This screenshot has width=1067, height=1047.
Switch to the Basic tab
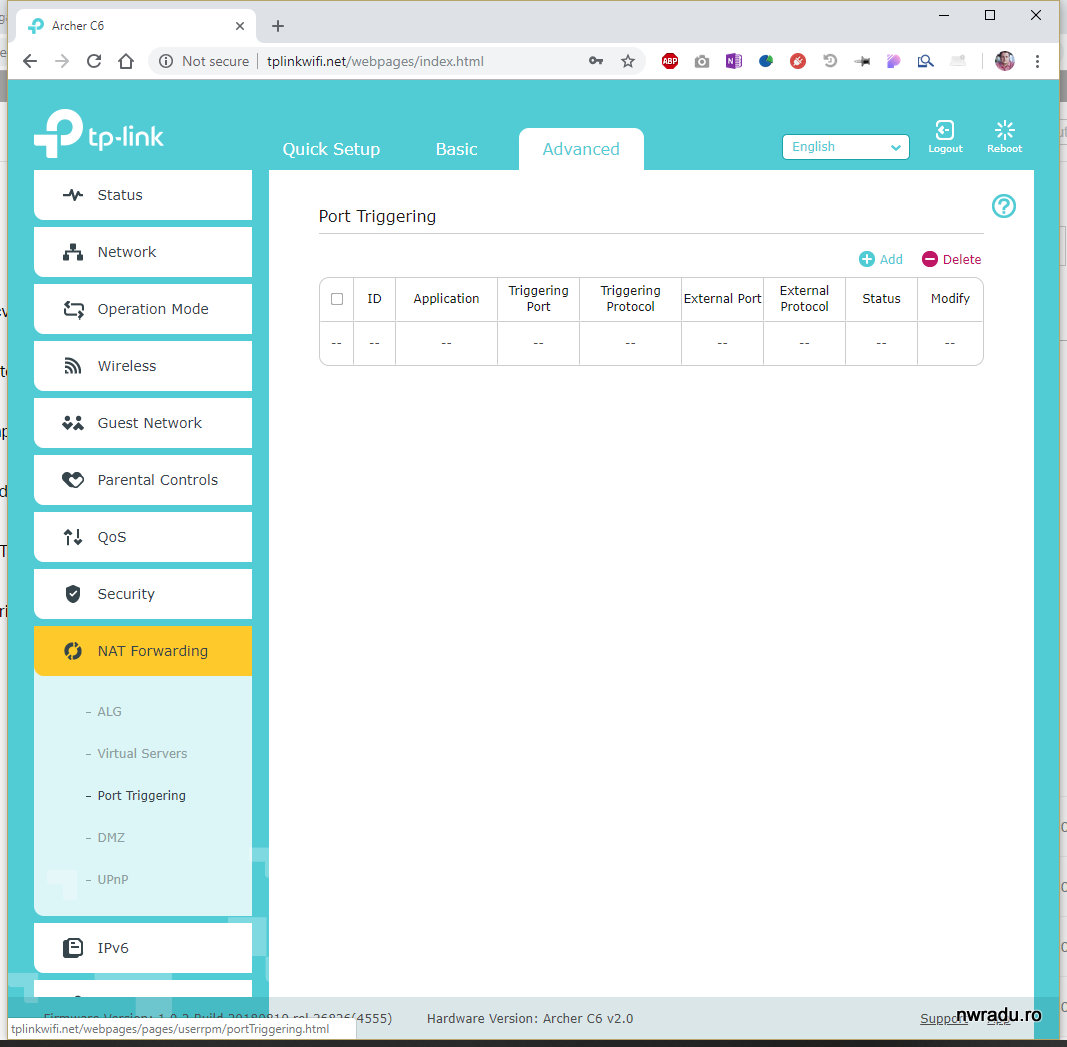(456, 149)
